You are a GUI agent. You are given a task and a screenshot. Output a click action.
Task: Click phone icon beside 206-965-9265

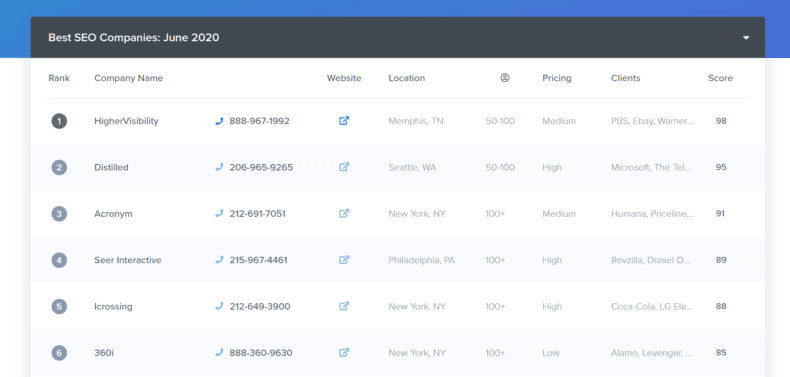pyautogui.click(x=219, y=167)
